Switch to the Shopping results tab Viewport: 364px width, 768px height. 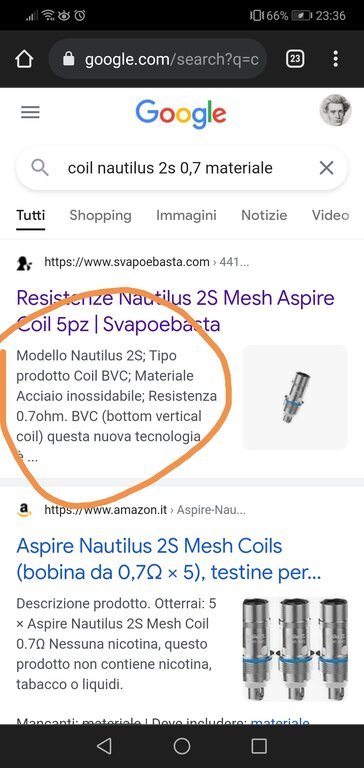pos(100,216)
